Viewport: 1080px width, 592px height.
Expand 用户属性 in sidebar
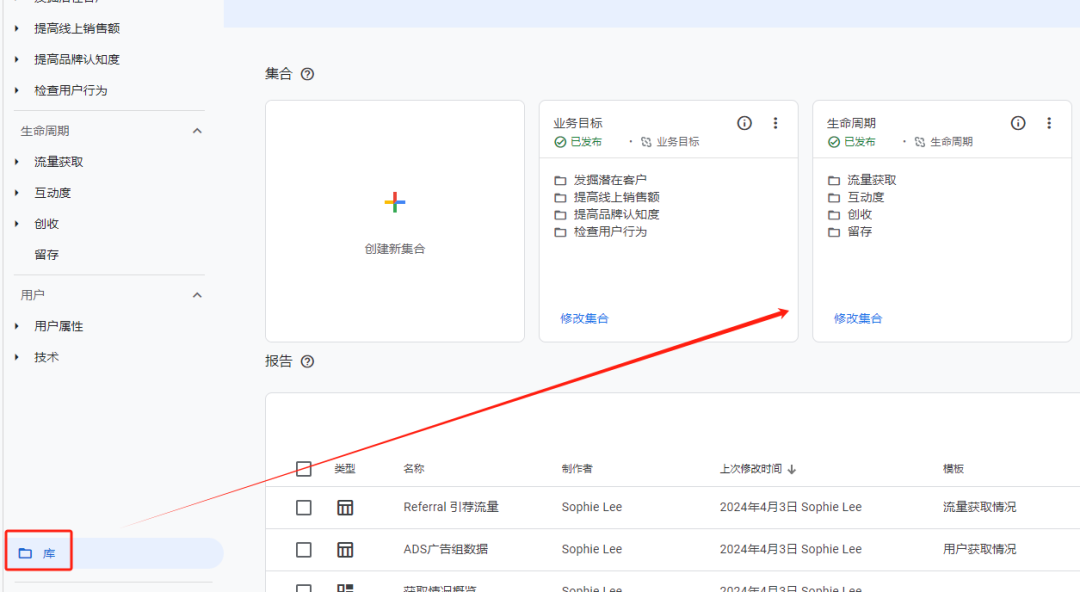[x=17, y=326]
